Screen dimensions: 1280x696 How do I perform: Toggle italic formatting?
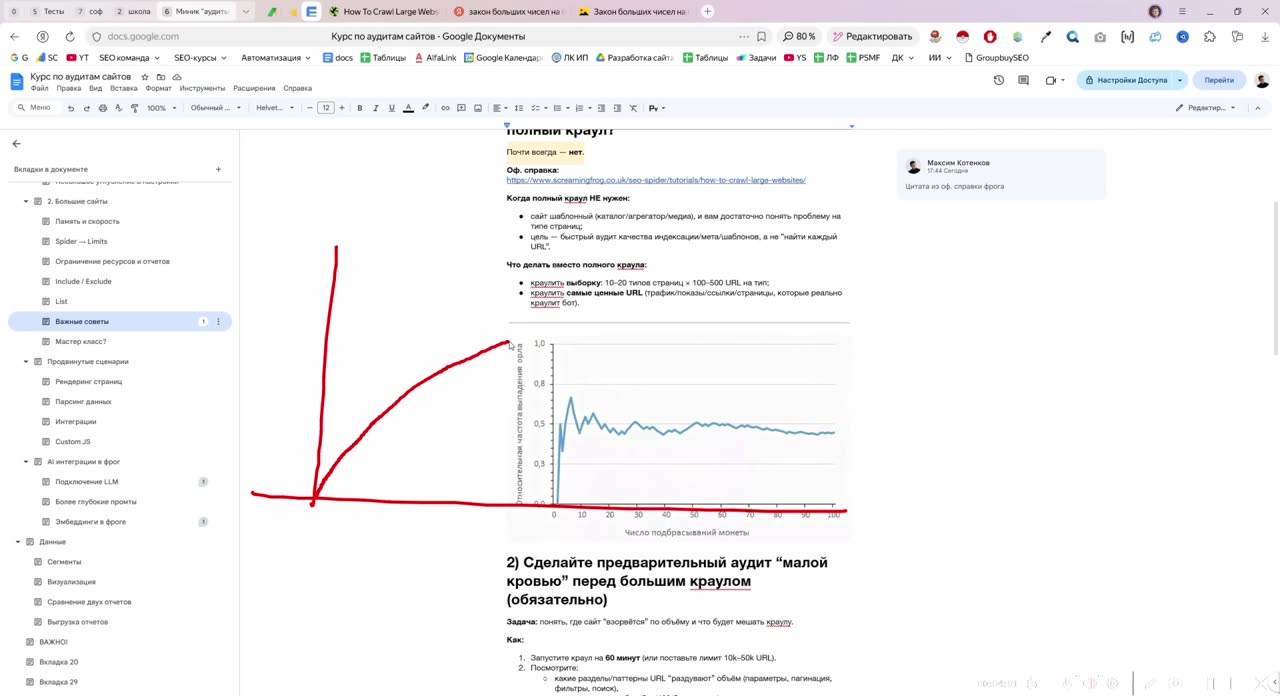[375, 108]
